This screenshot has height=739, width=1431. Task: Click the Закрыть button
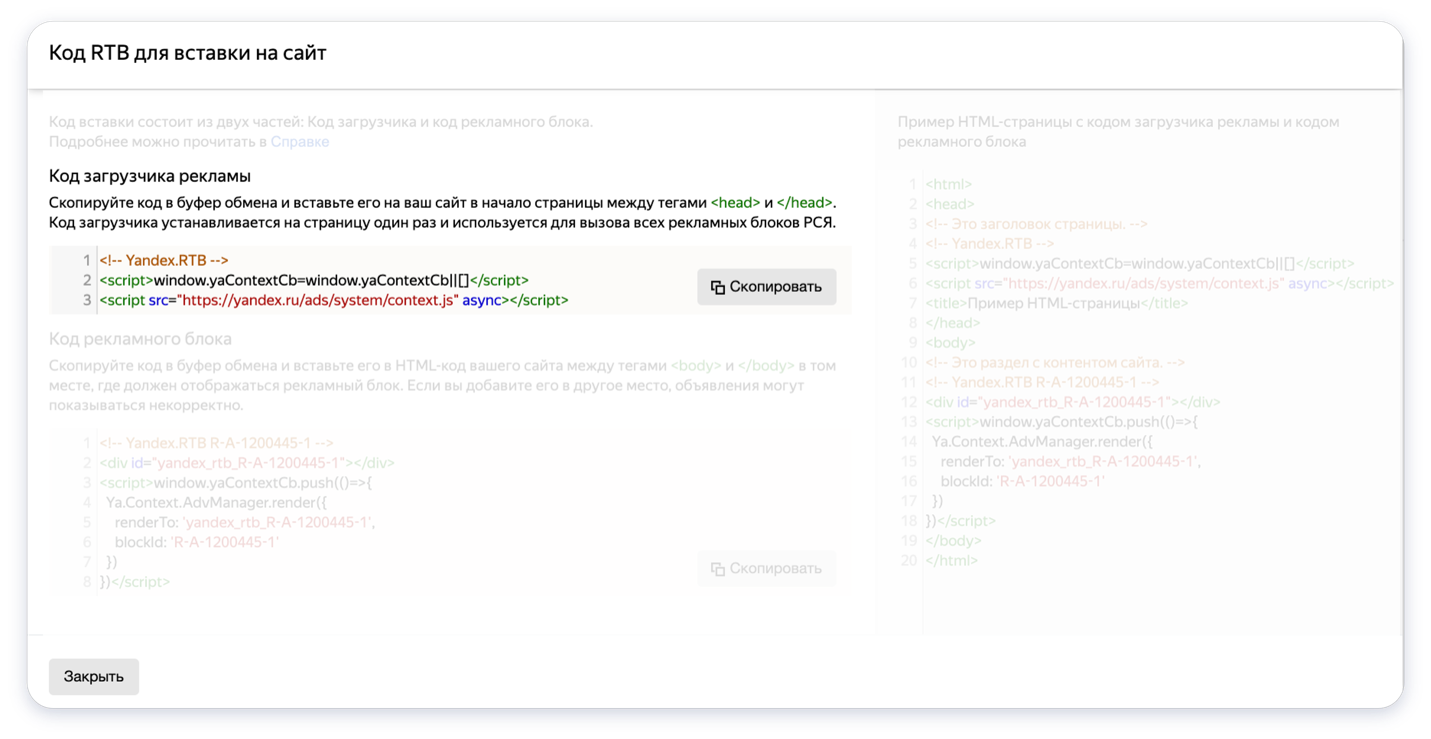[x=94, y=677]
